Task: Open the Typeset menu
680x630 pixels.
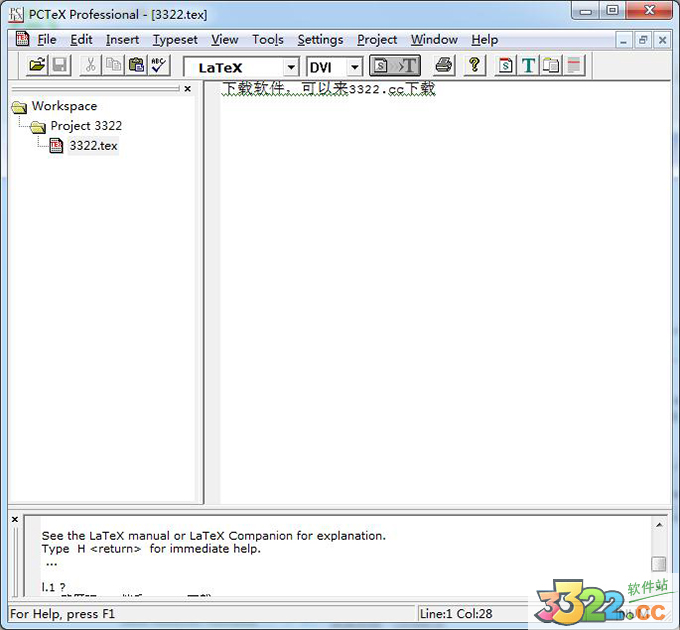Action: [x=175, y=40]
